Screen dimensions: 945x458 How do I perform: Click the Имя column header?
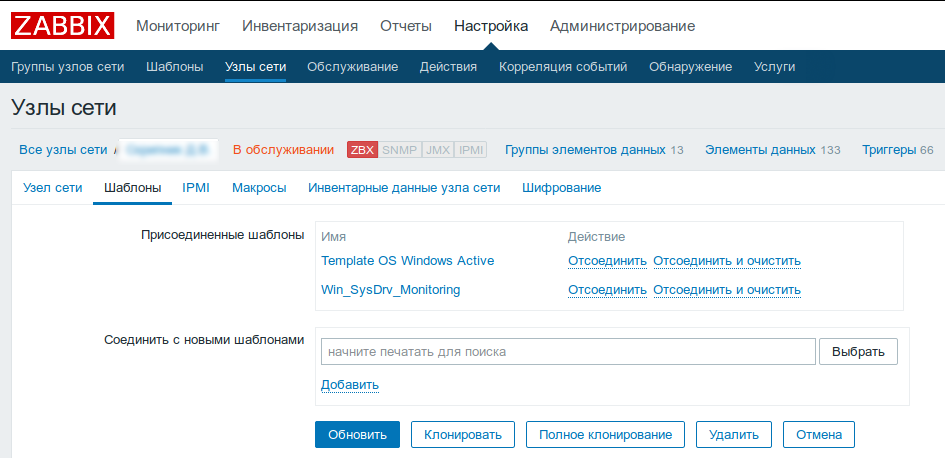pos(334,237)
